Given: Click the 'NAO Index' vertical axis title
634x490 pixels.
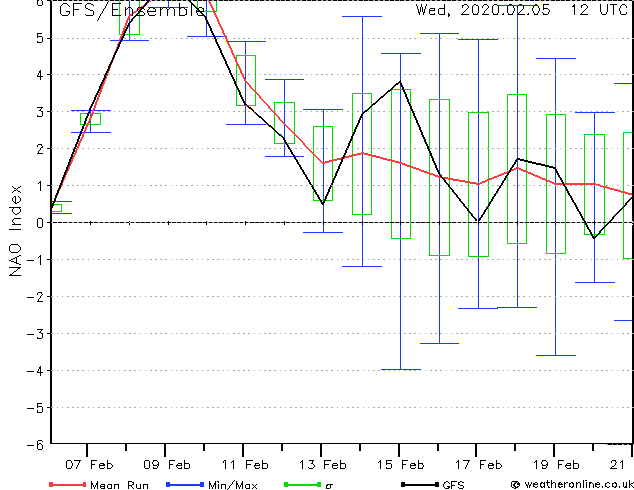Looking at the screenshot, I should click(x=15, y=231).
